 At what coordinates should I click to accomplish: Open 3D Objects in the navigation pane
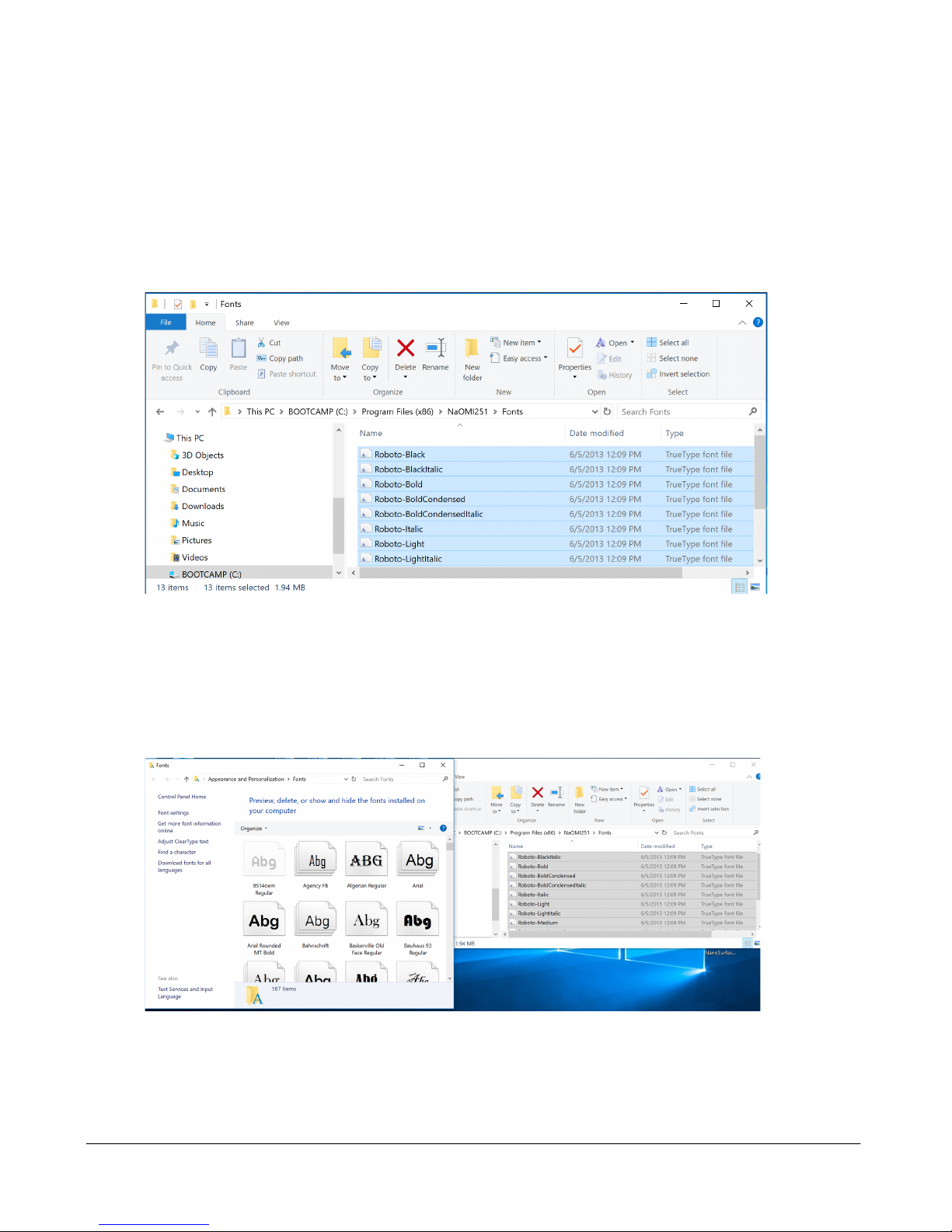point(202,455)
